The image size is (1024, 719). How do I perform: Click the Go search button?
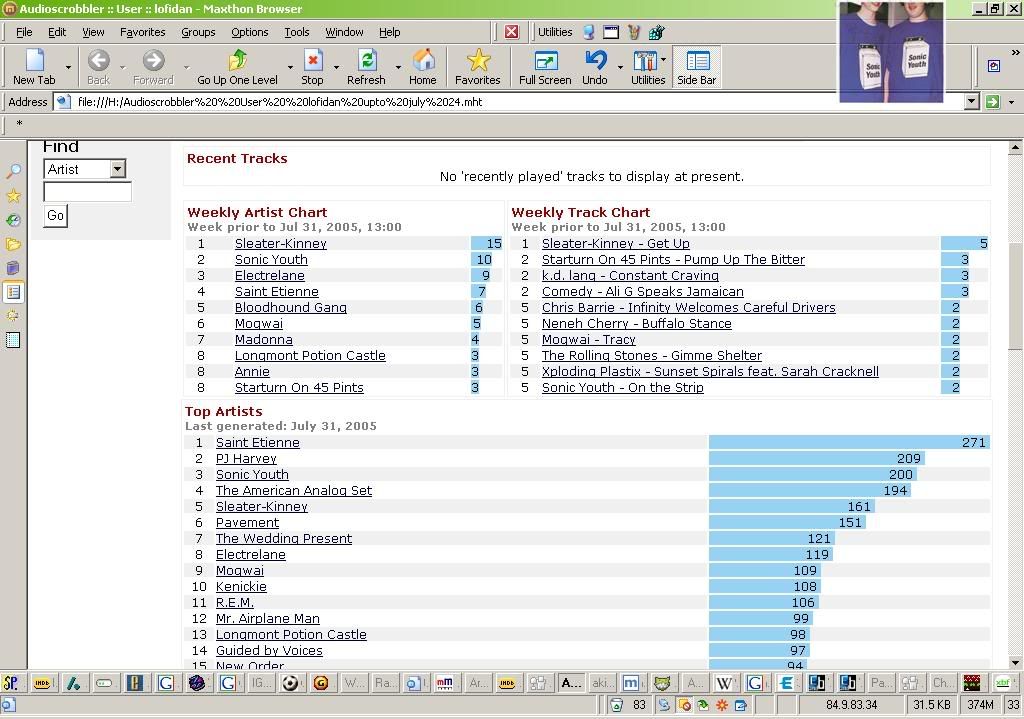tap(55, 215)
